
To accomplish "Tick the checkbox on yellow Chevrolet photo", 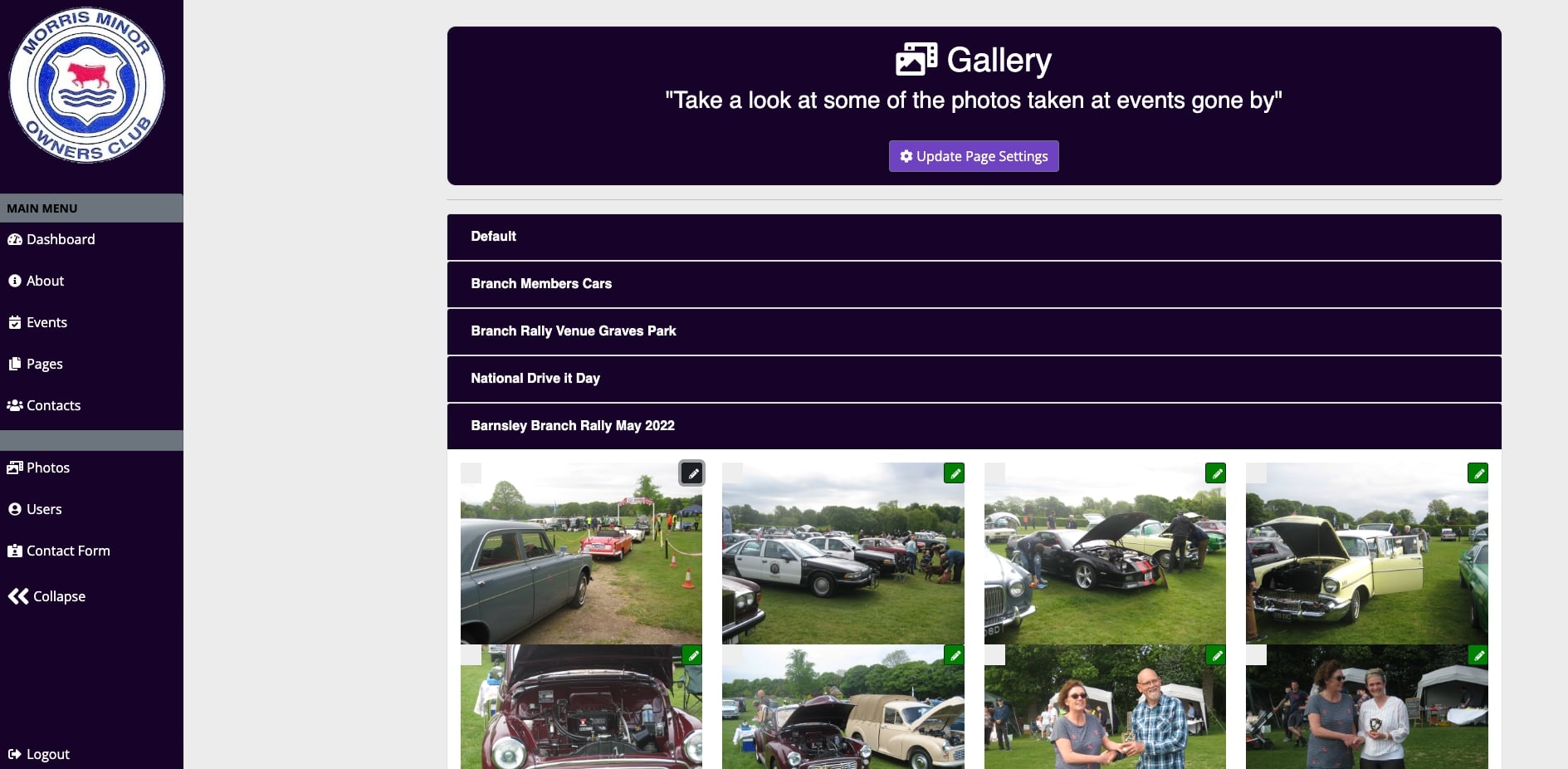I will coord(1256,473).
